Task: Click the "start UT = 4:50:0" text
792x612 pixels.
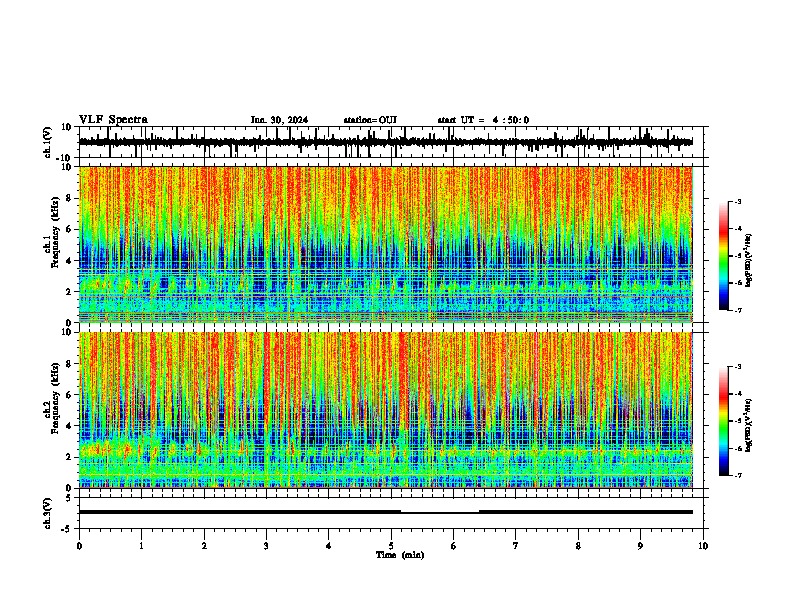Action: pyautogui.click(x=483, y=120)
